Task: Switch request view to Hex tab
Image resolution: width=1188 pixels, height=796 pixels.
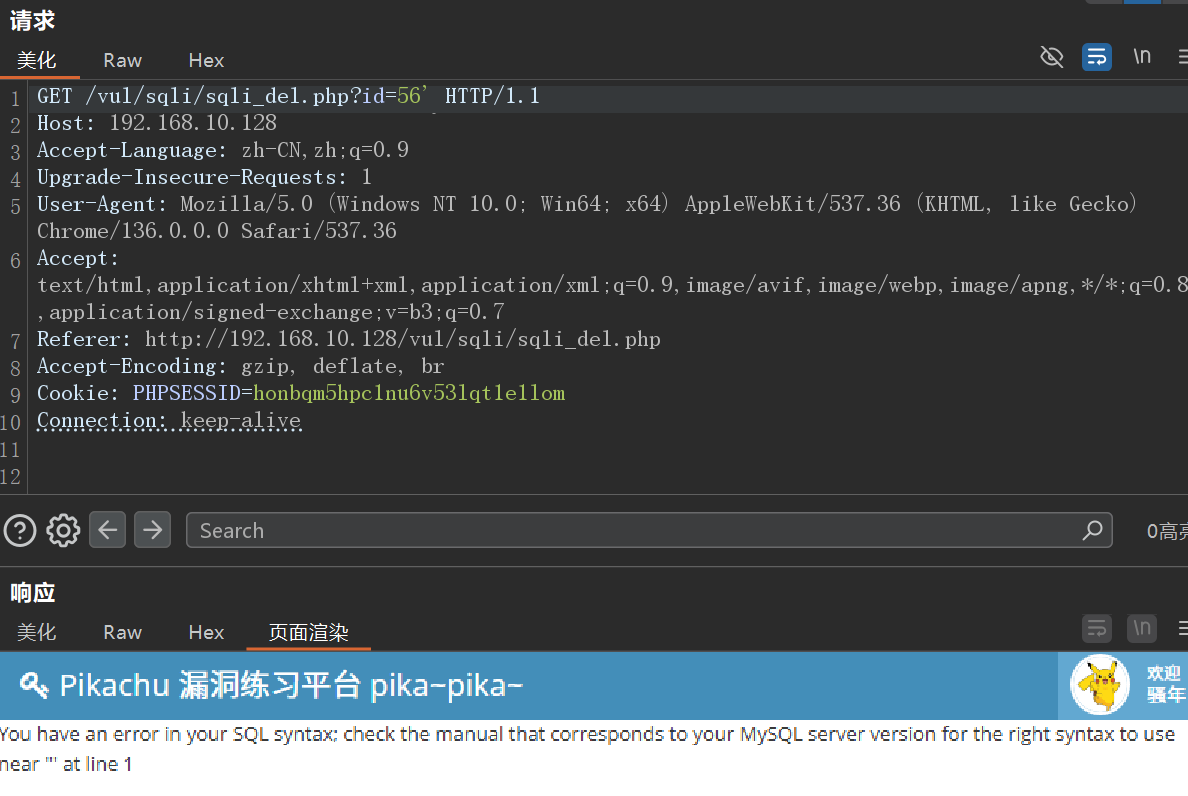Action: tap(206, 61)
